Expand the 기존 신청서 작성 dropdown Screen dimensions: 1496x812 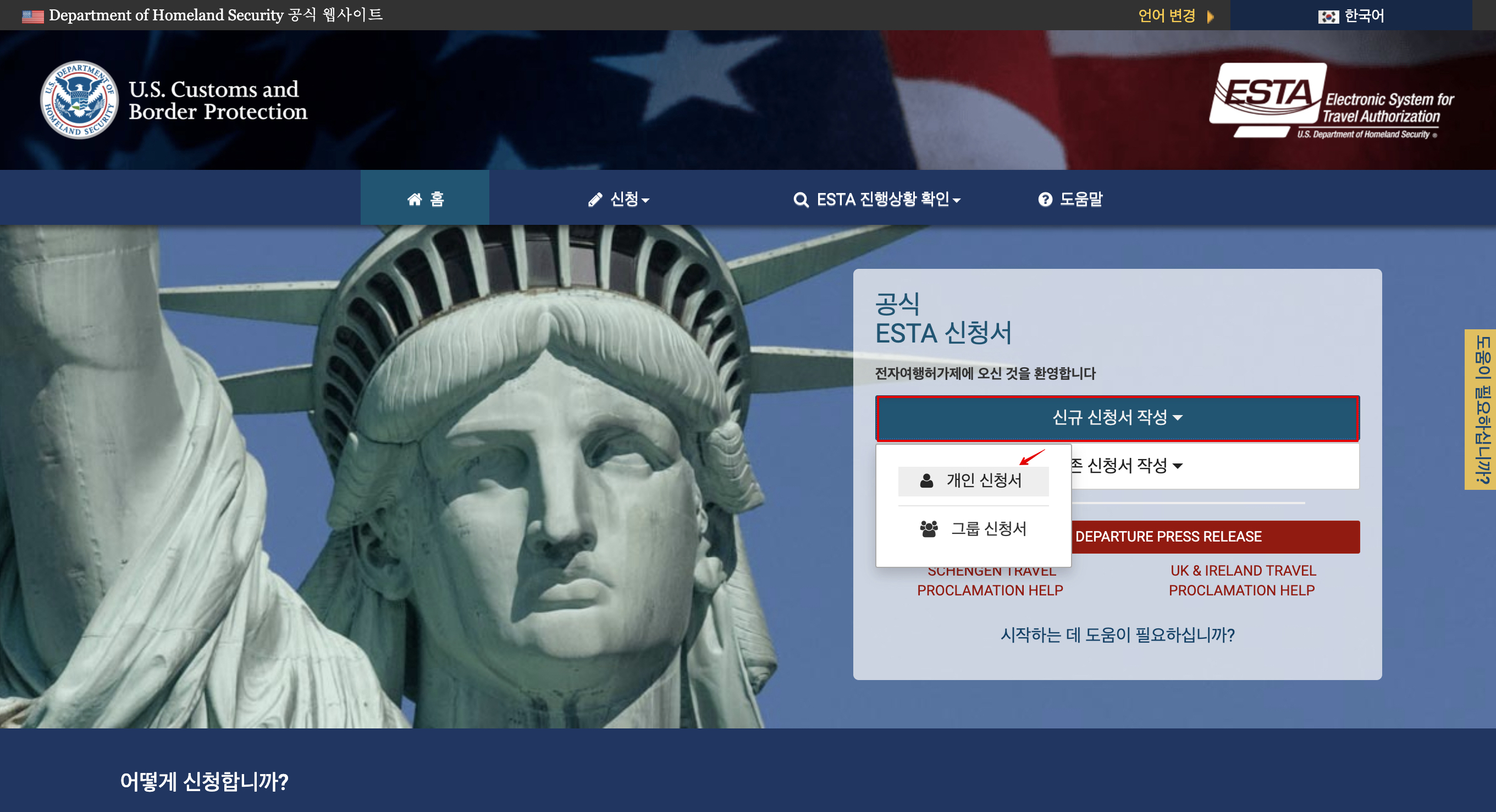pyautogui.click(x=1215, y=466)
